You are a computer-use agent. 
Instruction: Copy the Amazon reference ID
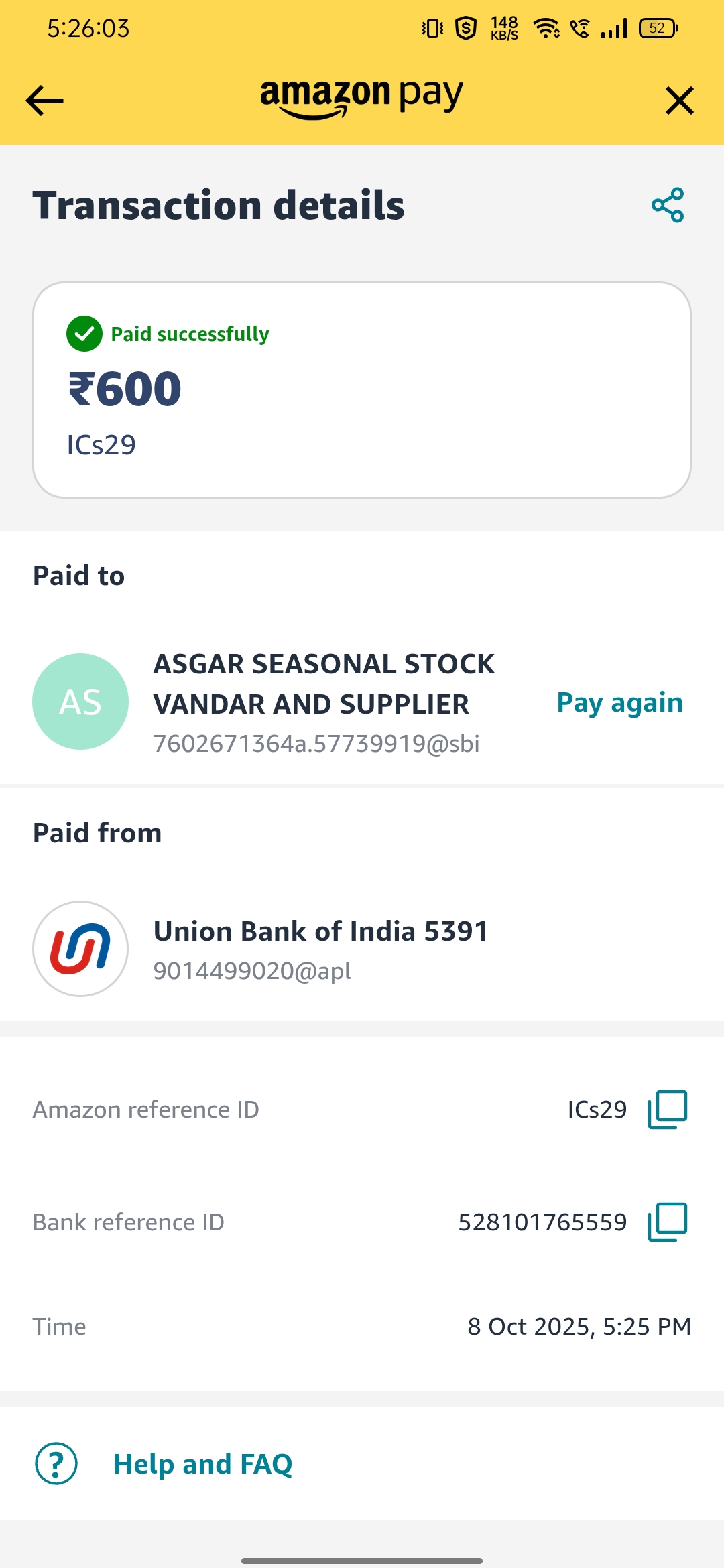pos(667,1110)
